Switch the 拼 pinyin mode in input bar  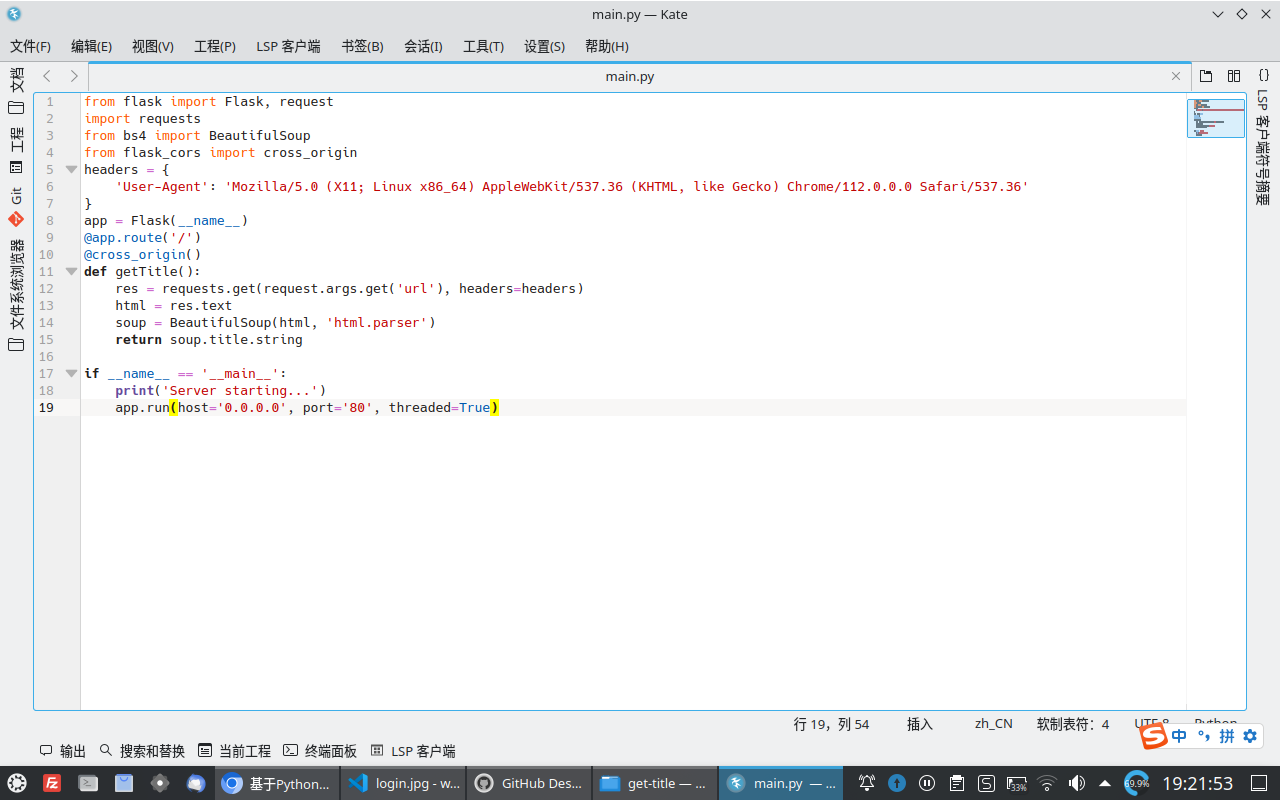click(1227, 736)
